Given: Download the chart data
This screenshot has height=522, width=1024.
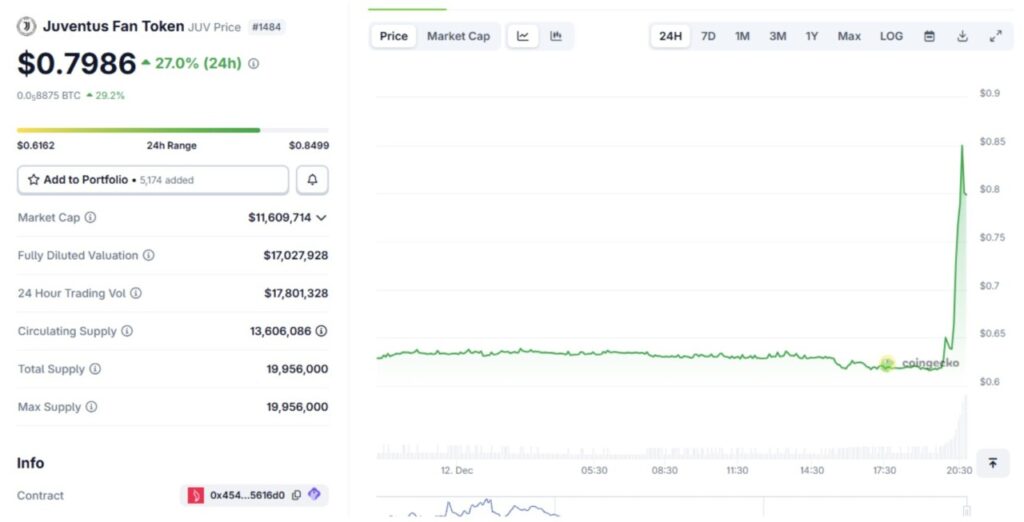Looking at the screenshot, I should [x=962, y=36].
